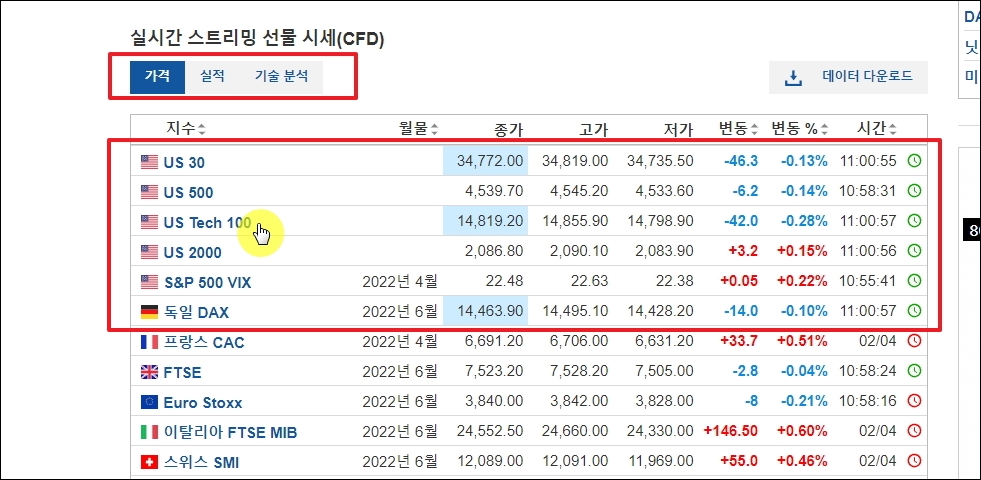The image size is (981, 480).
Task: Click the US flag beside US 2000
Action: 149,252
